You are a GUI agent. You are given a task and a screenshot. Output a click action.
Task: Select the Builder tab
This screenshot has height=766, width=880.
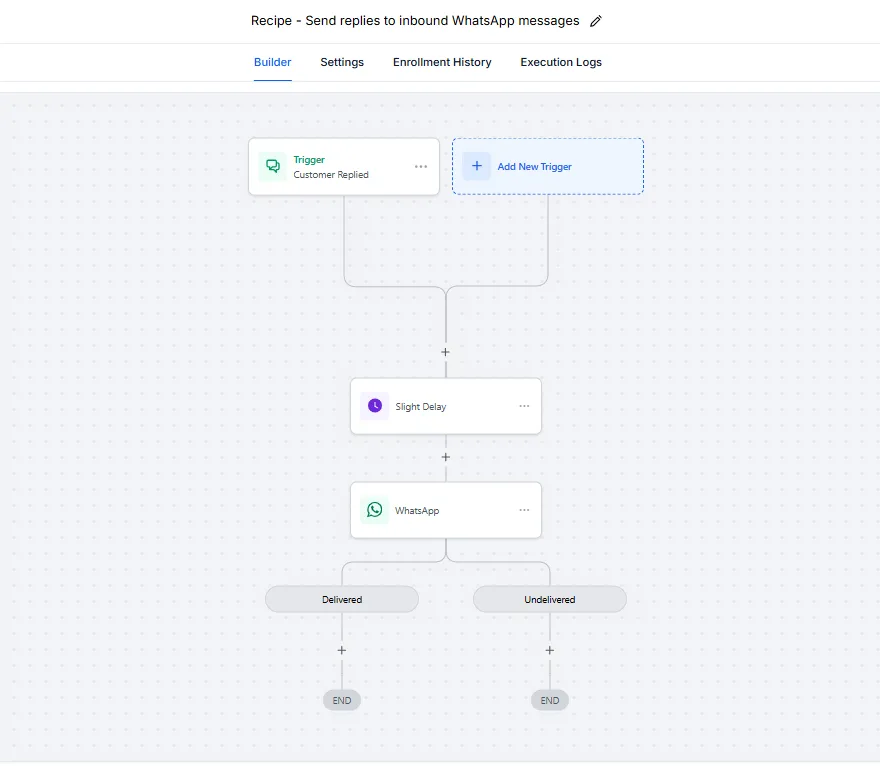coord(273,62)
